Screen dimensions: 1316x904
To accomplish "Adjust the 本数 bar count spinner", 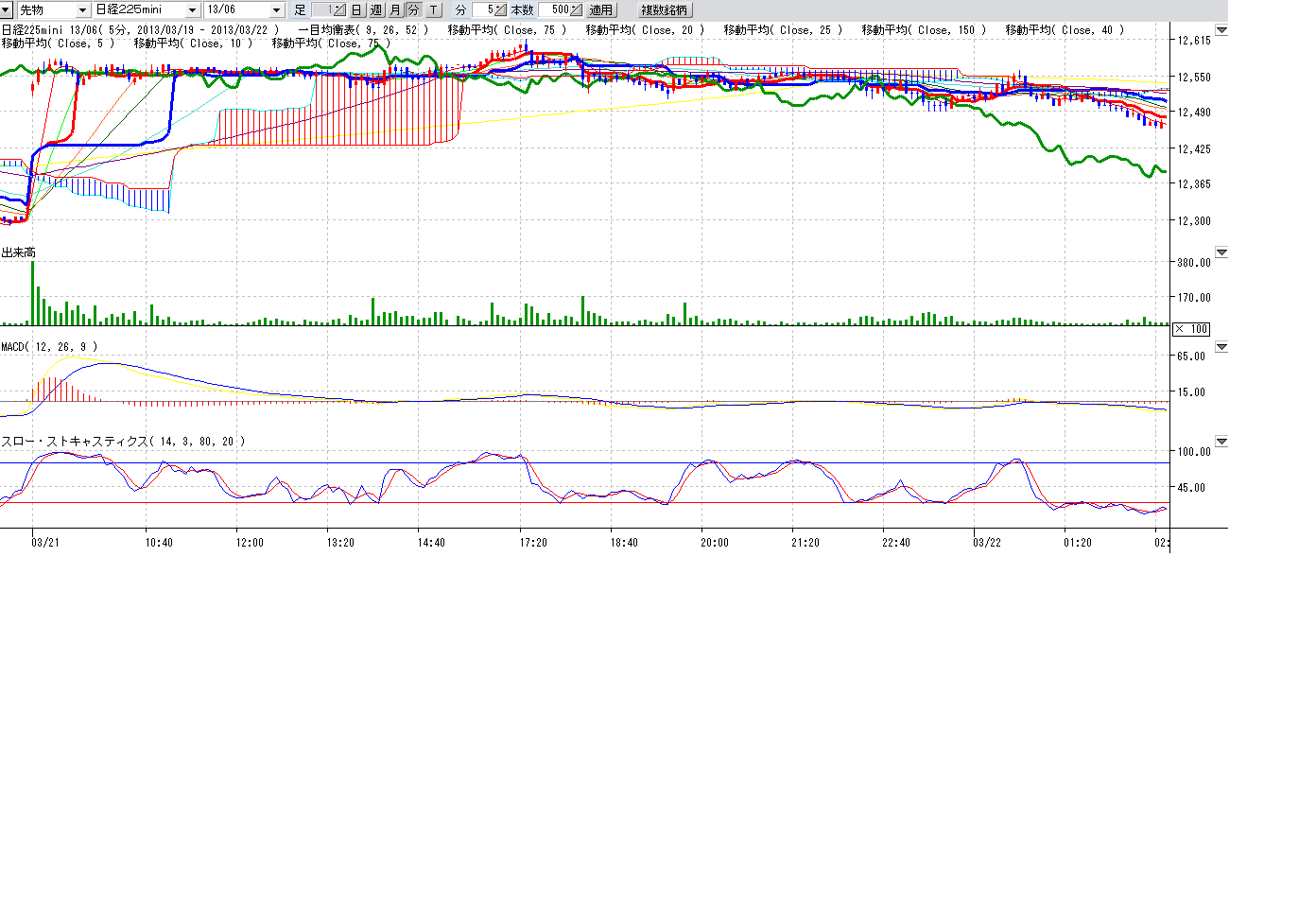I will coord(577,10).
